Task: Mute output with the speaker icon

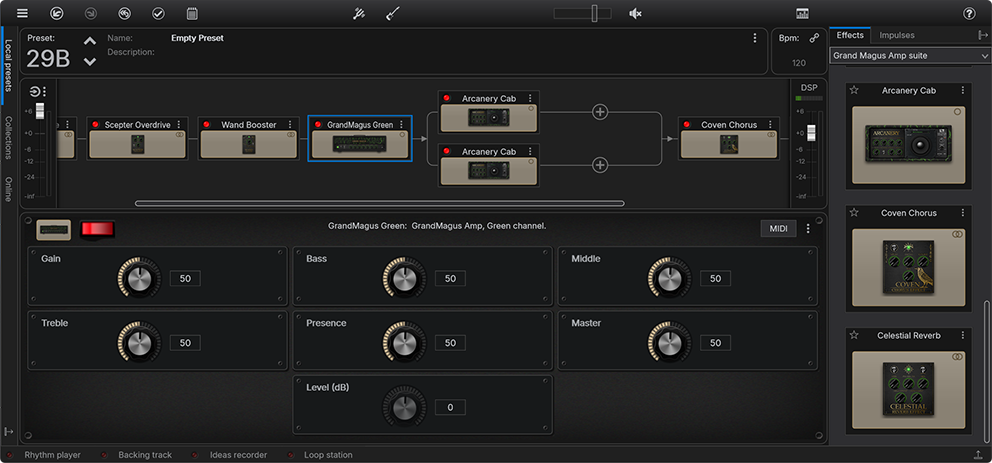Action: 635,13
